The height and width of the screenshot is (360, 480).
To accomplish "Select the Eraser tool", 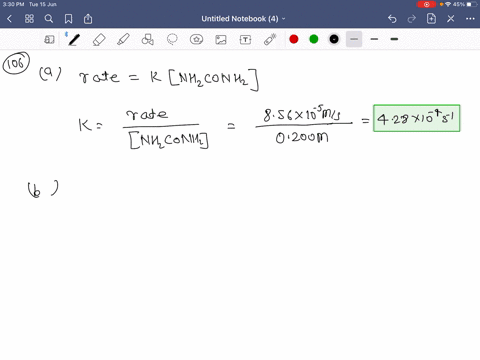I will click(x=99, y=40).
